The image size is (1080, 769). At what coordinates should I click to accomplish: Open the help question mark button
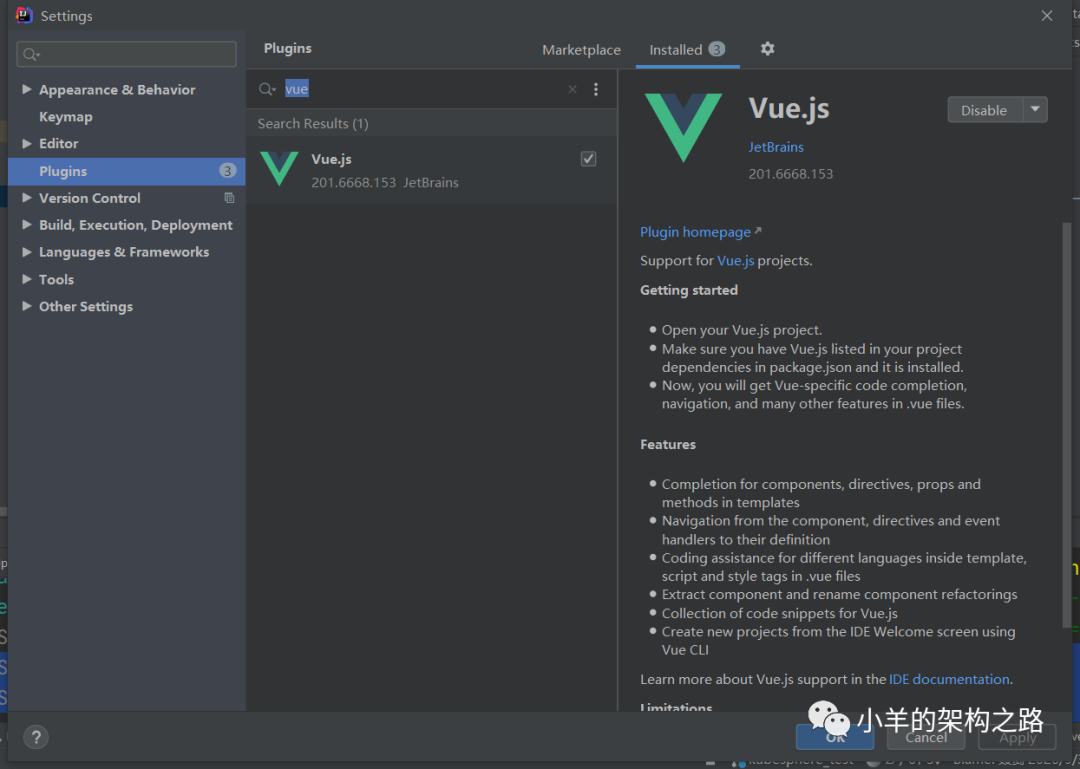click(x=35, y=737)
